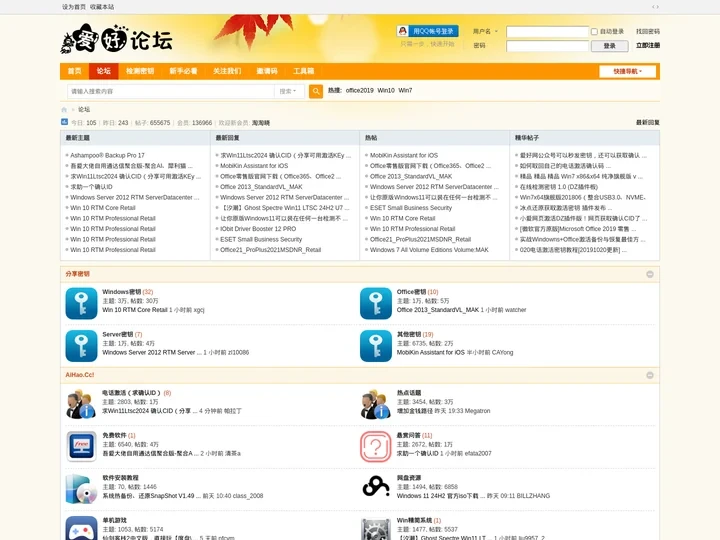Open the 快捷导航 dropdown

coord(627,71)
